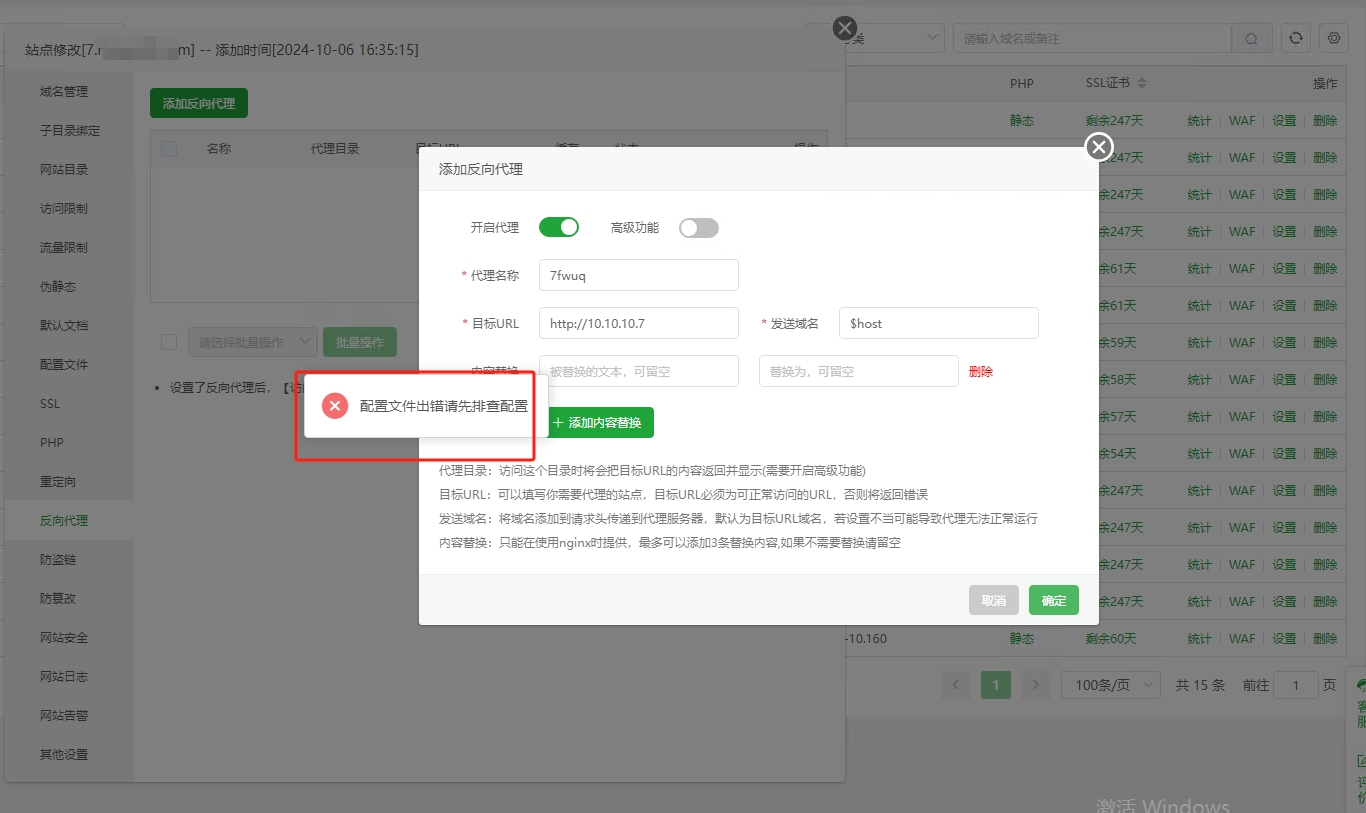Click the 客服 support icon at right edge

[x=1360, y=706]
